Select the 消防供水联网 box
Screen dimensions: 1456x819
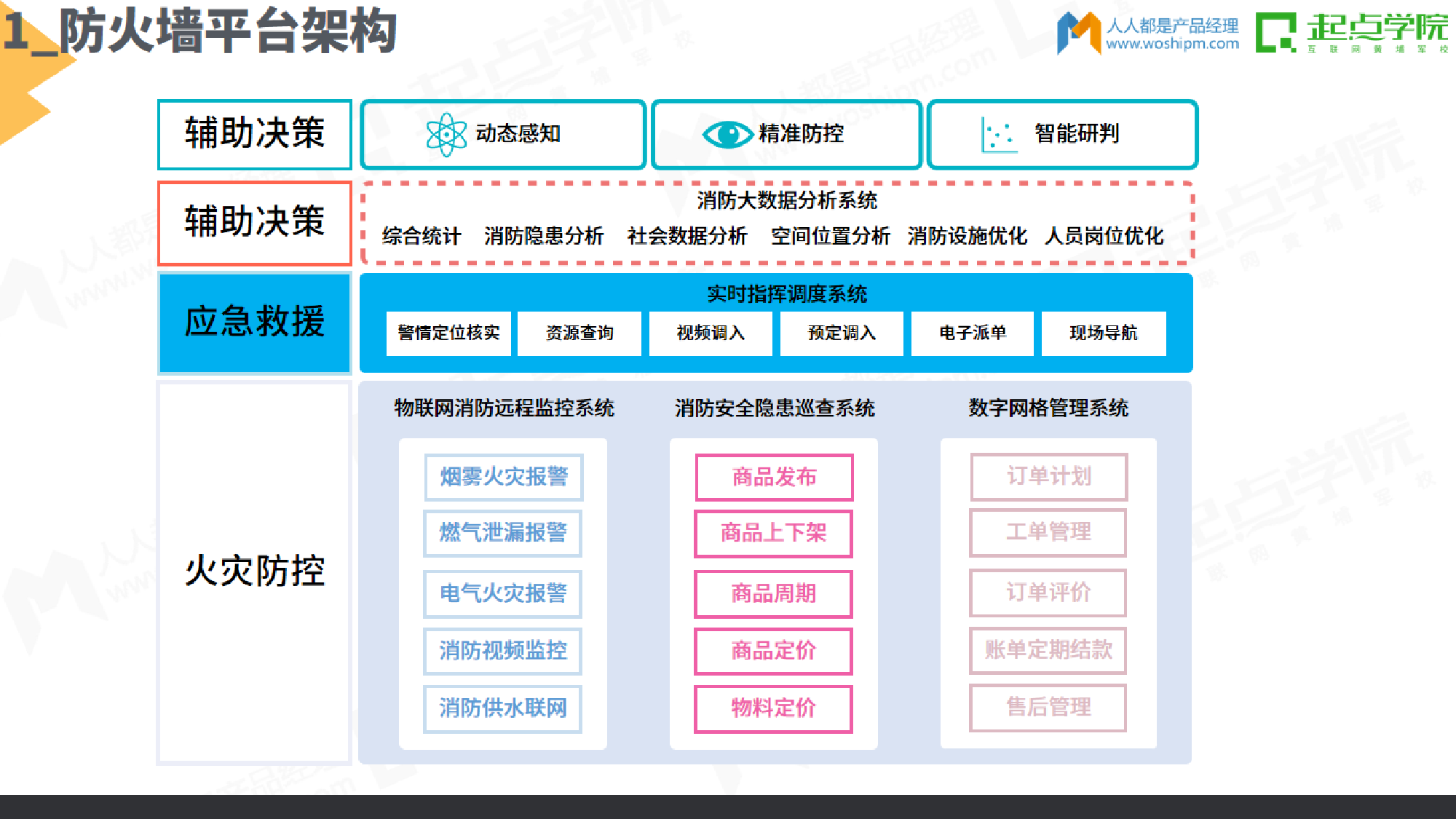pos(502,708)
